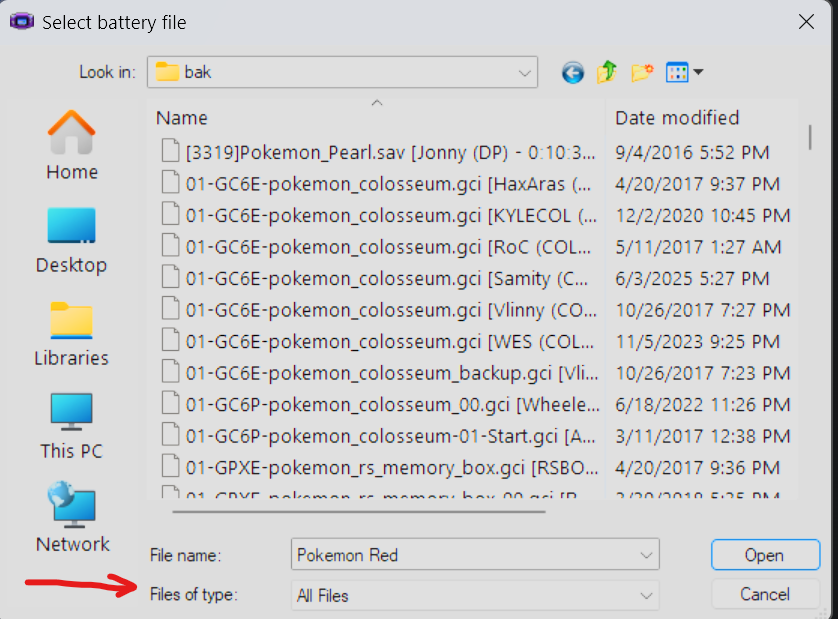Cancel the file selection dialog
This screenshot has width=838, height=619.
pyautogui.click(x=764, y=594)
